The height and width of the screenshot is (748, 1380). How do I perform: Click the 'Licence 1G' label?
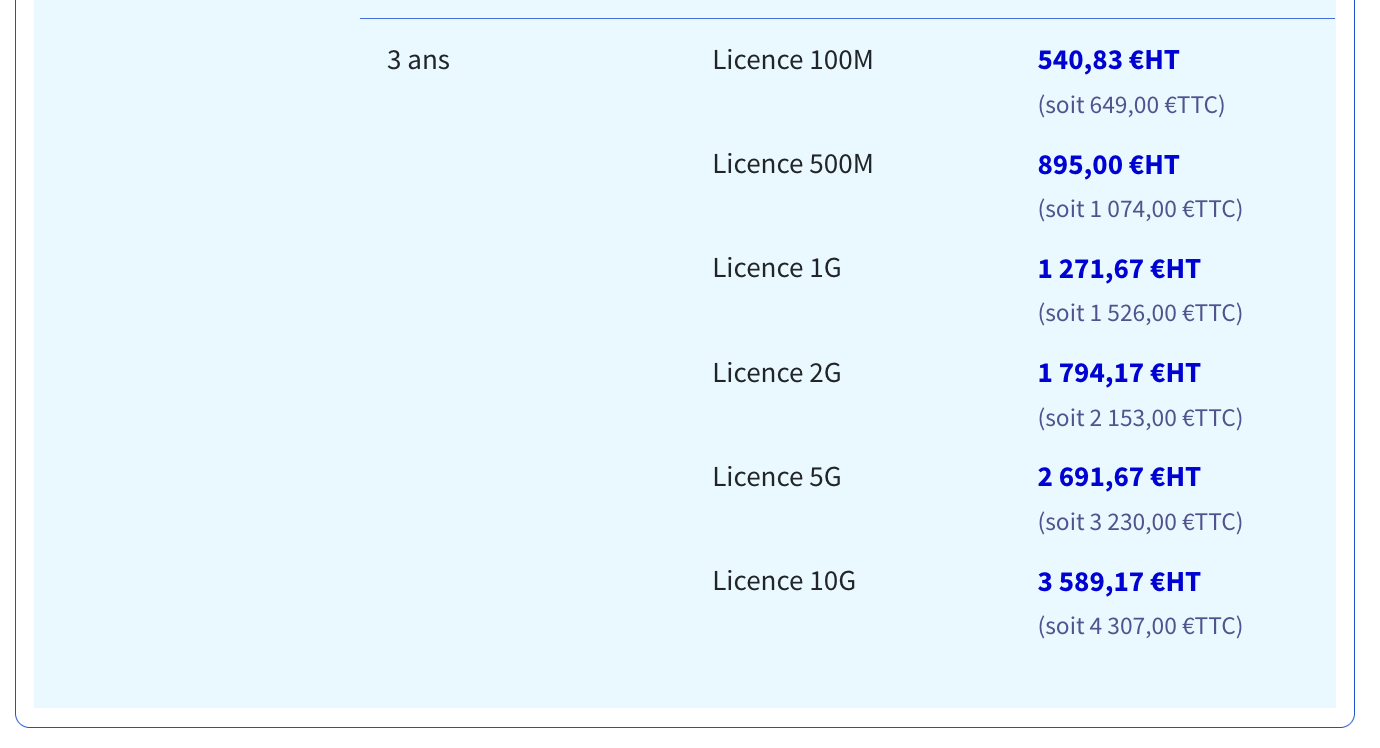pos(777,268)
